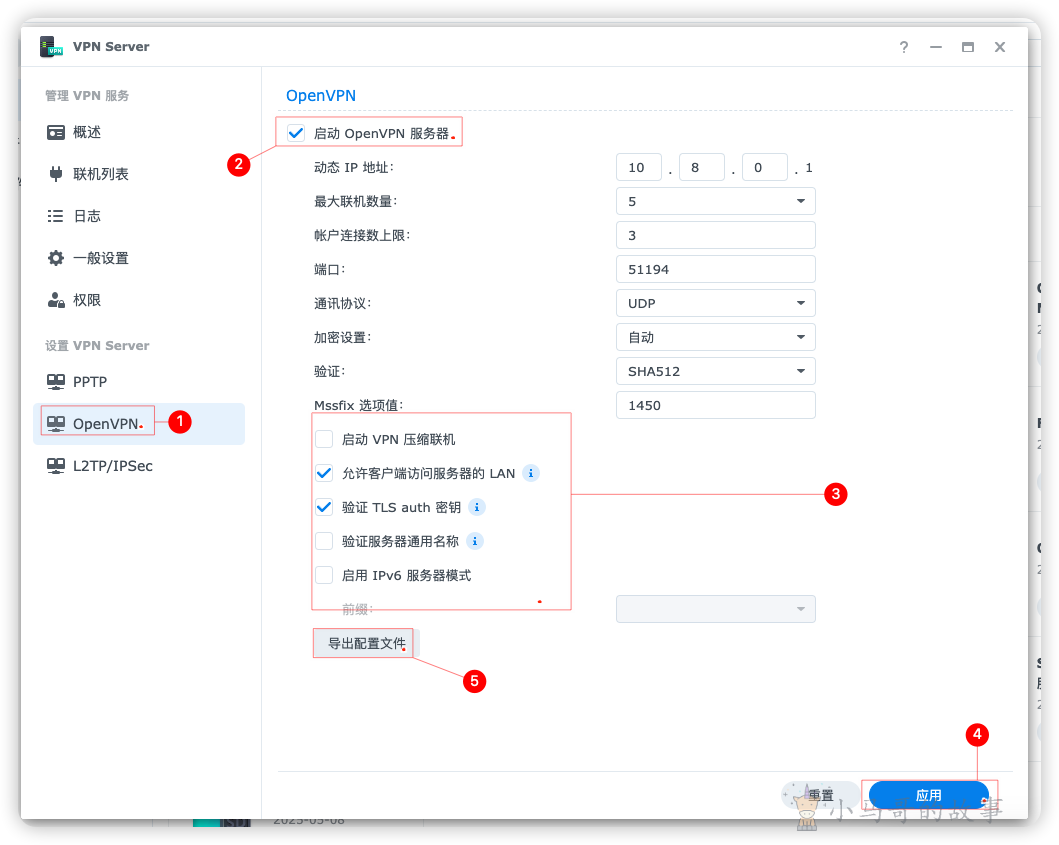Click the 概述 overview icon in sidebar

pyautogui.click(x=56, y=132)
